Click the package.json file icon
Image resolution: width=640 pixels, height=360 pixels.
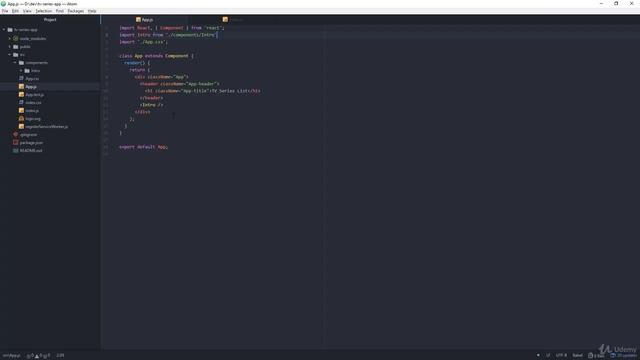pyautogui.click(x=16, y=142)
